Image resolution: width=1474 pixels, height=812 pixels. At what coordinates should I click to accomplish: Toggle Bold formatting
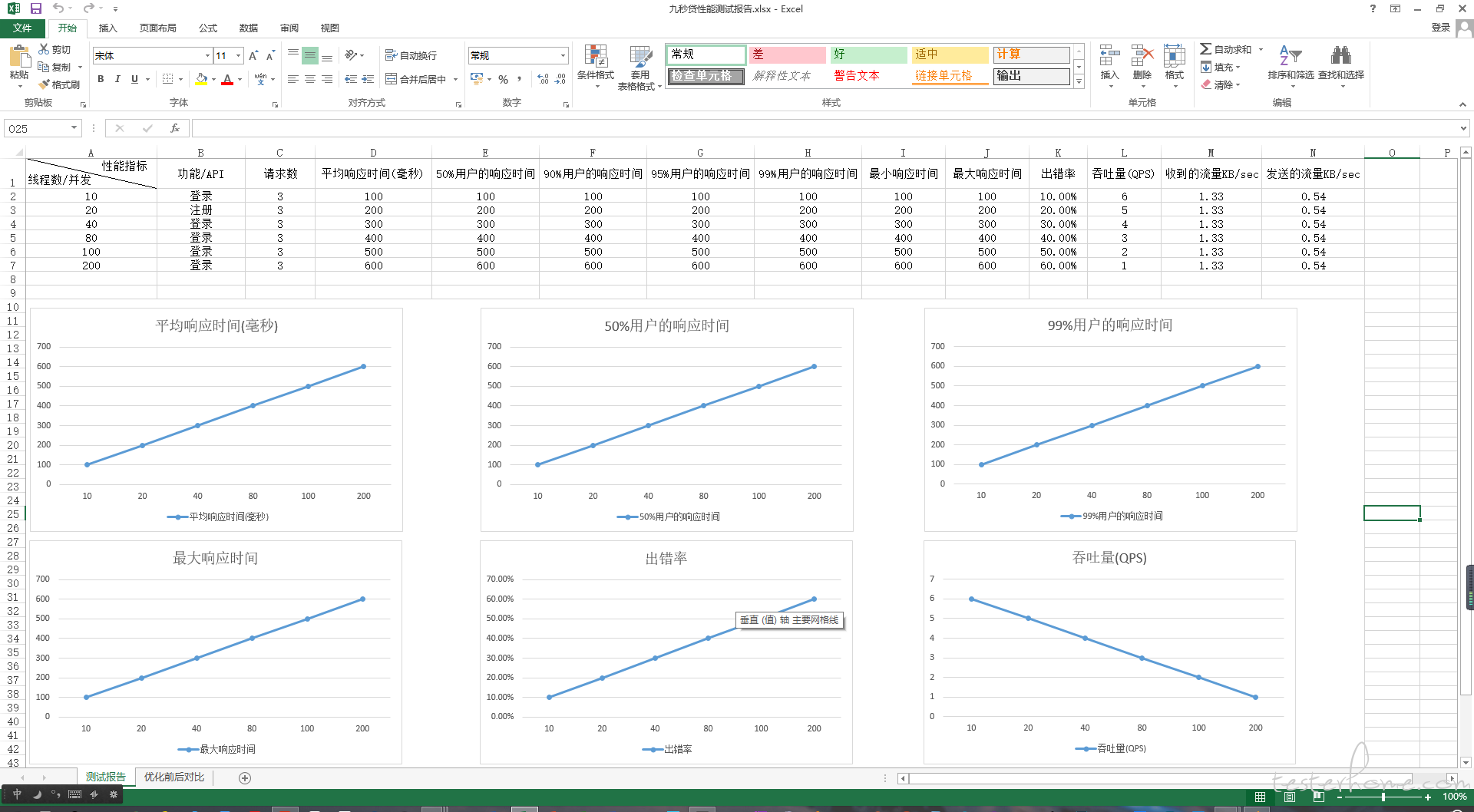[x=101, y=79]
